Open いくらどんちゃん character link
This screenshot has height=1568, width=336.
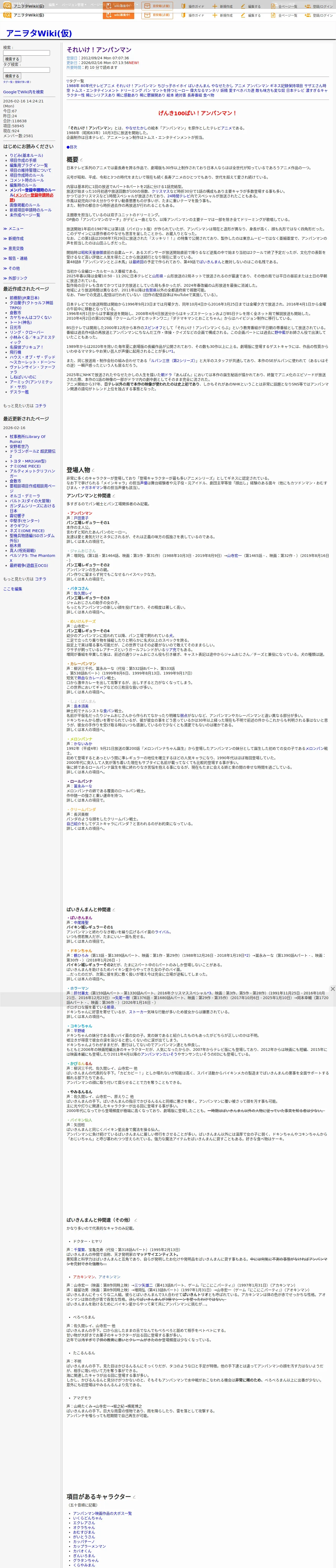pos(88,1518)
